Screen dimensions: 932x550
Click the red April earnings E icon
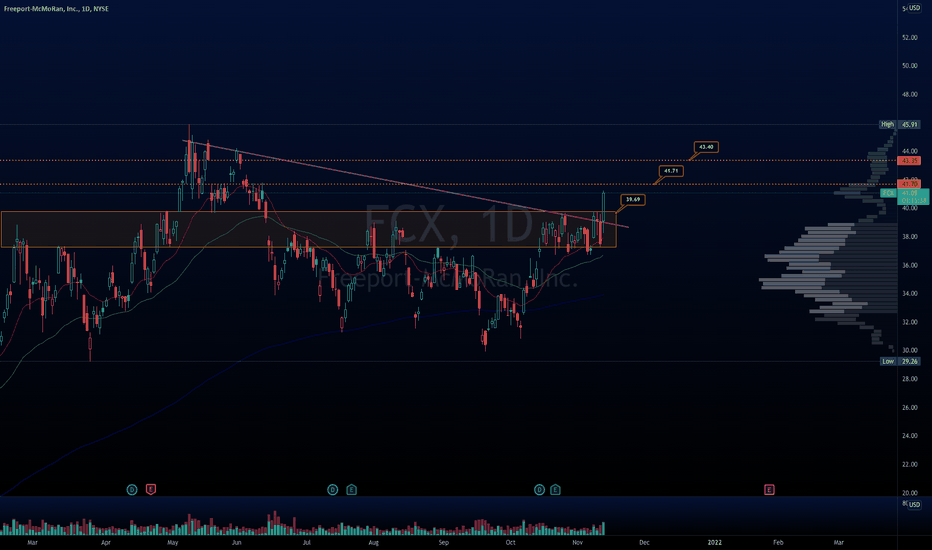tap(151, 490)
